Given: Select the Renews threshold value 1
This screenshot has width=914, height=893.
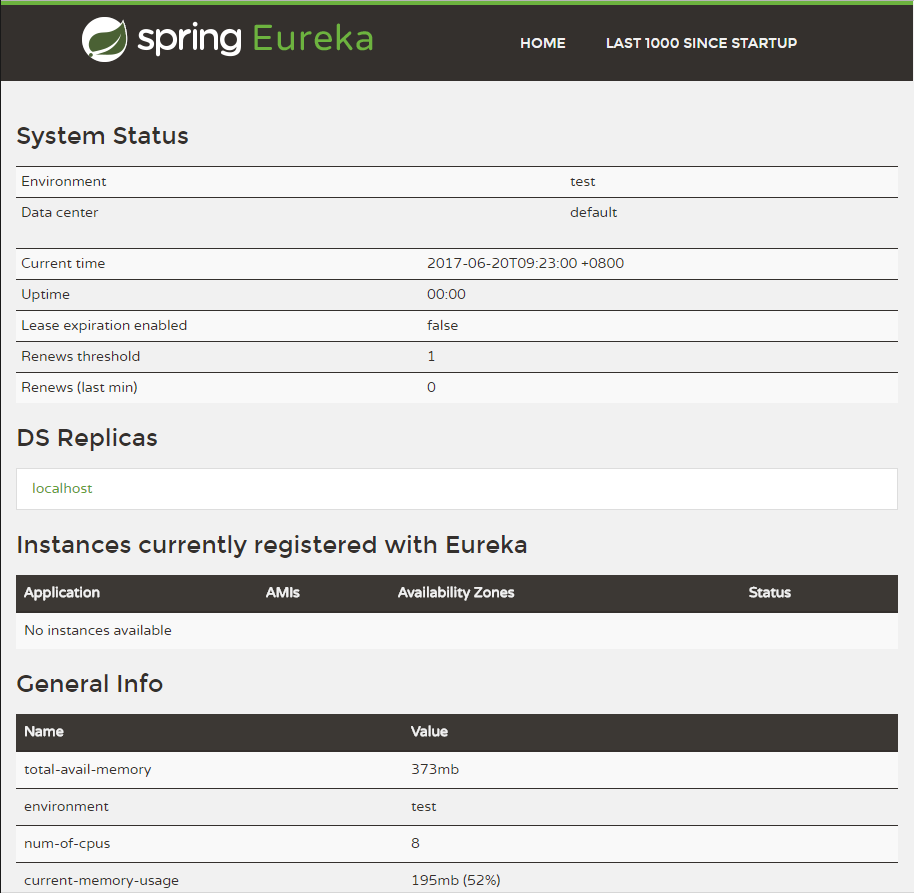Looking at the screenshot, I should [x=431, y=356].
